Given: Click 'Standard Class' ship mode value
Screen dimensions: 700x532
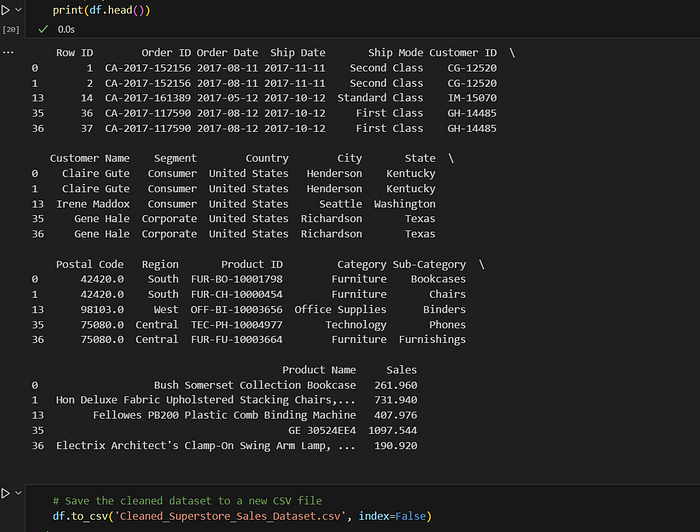Looking at the screenshot, I should pyautogui.click(x=380, y=98).
